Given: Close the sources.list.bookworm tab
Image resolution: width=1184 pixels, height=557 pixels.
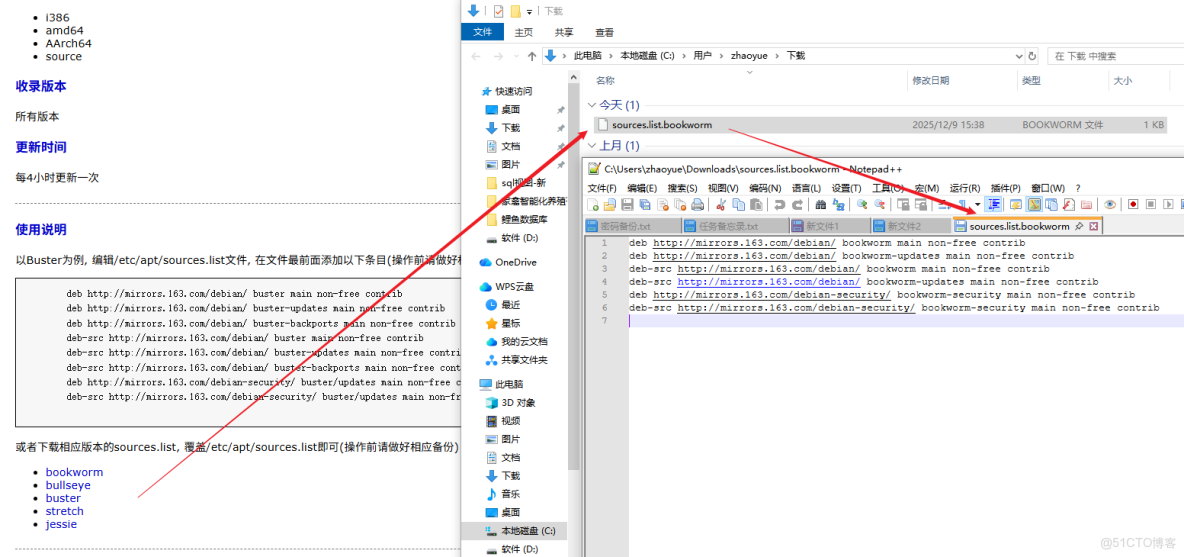Looking at the screenshot, I should 1093,226.
